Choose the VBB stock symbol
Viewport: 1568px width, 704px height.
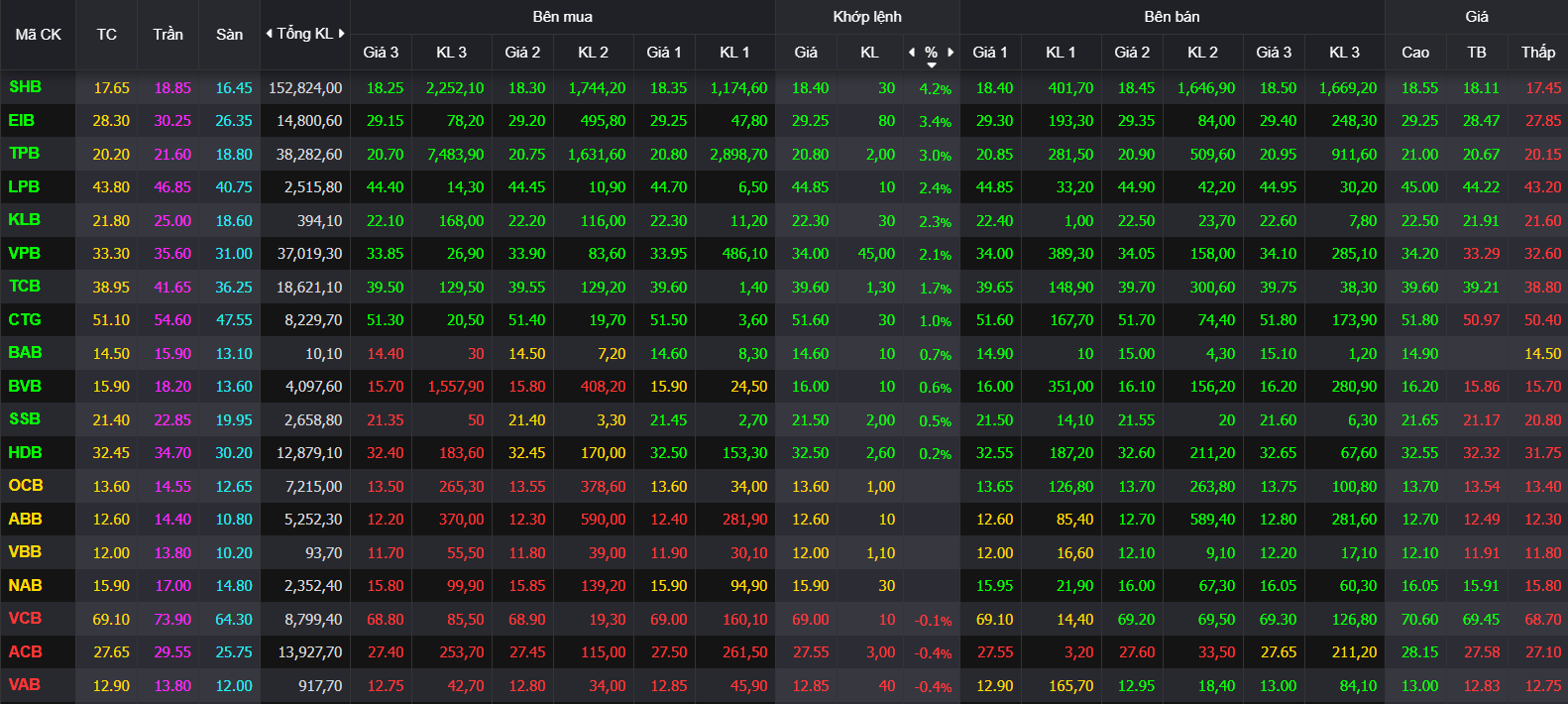tap(26, 552)
